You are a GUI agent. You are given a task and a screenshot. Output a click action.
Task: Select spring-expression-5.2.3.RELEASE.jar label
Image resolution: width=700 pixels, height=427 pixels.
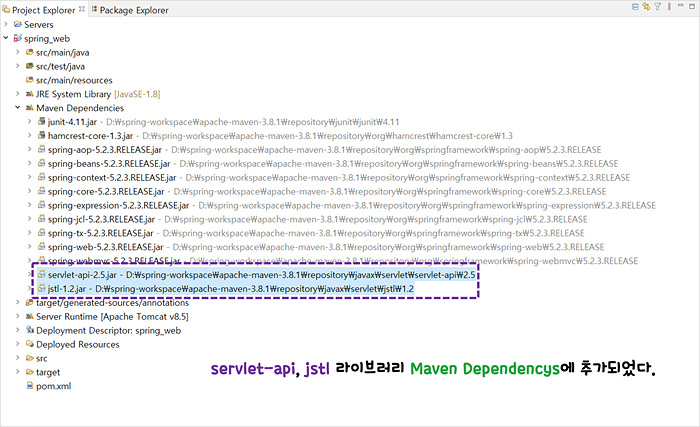(x=118, y=205)
